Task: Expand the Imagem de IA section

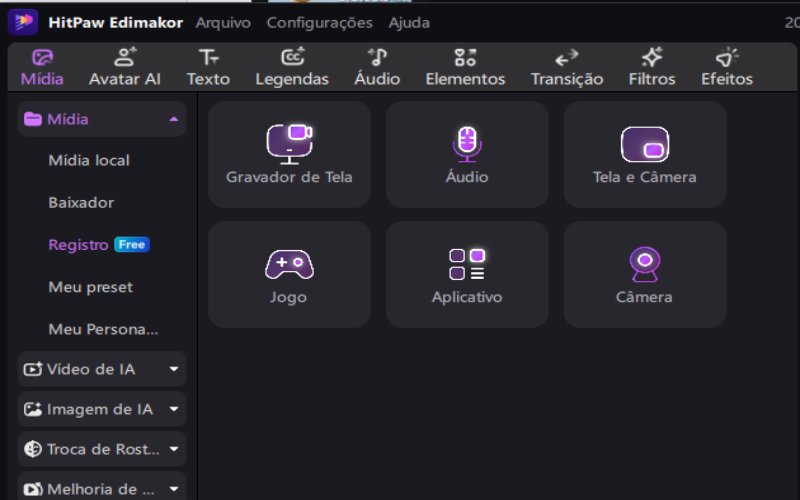Action: [102, 409]
